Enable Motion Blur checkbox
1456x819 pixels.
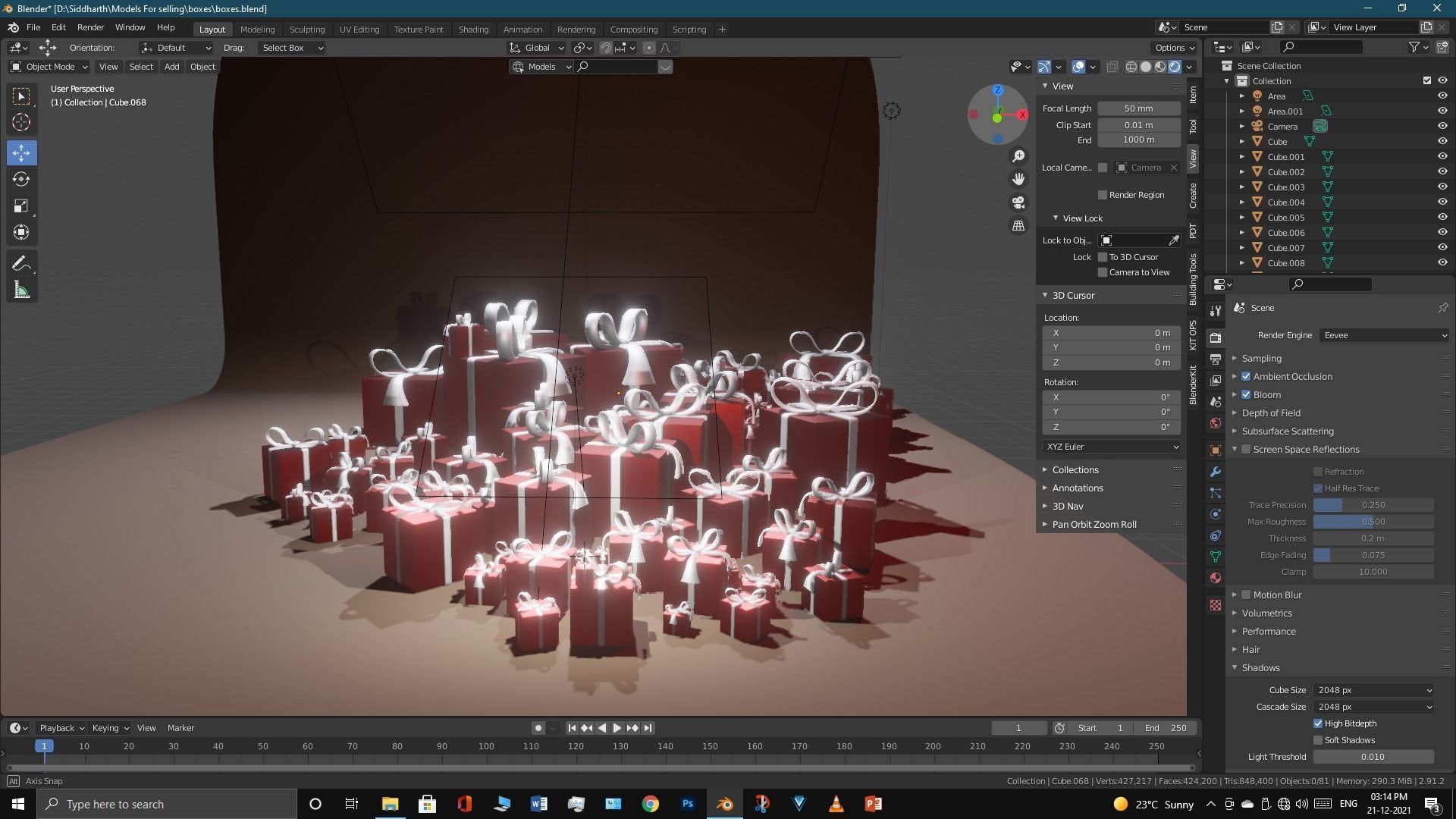[1246, 595]
